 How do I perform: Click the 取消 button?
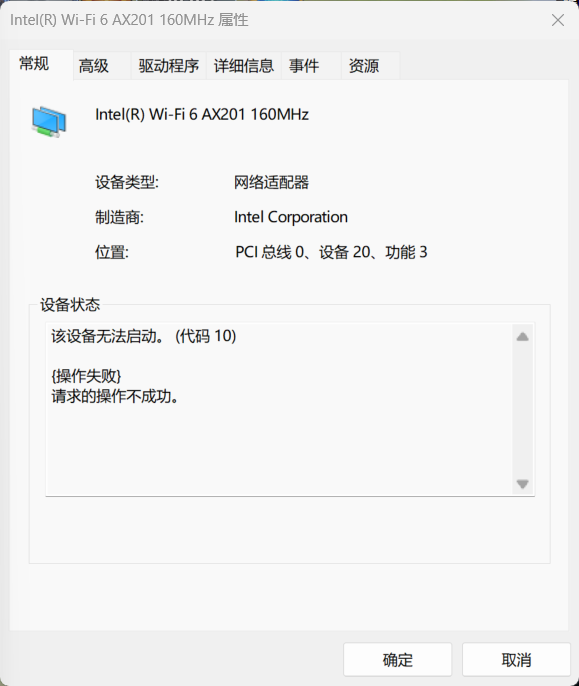point(516,660)
